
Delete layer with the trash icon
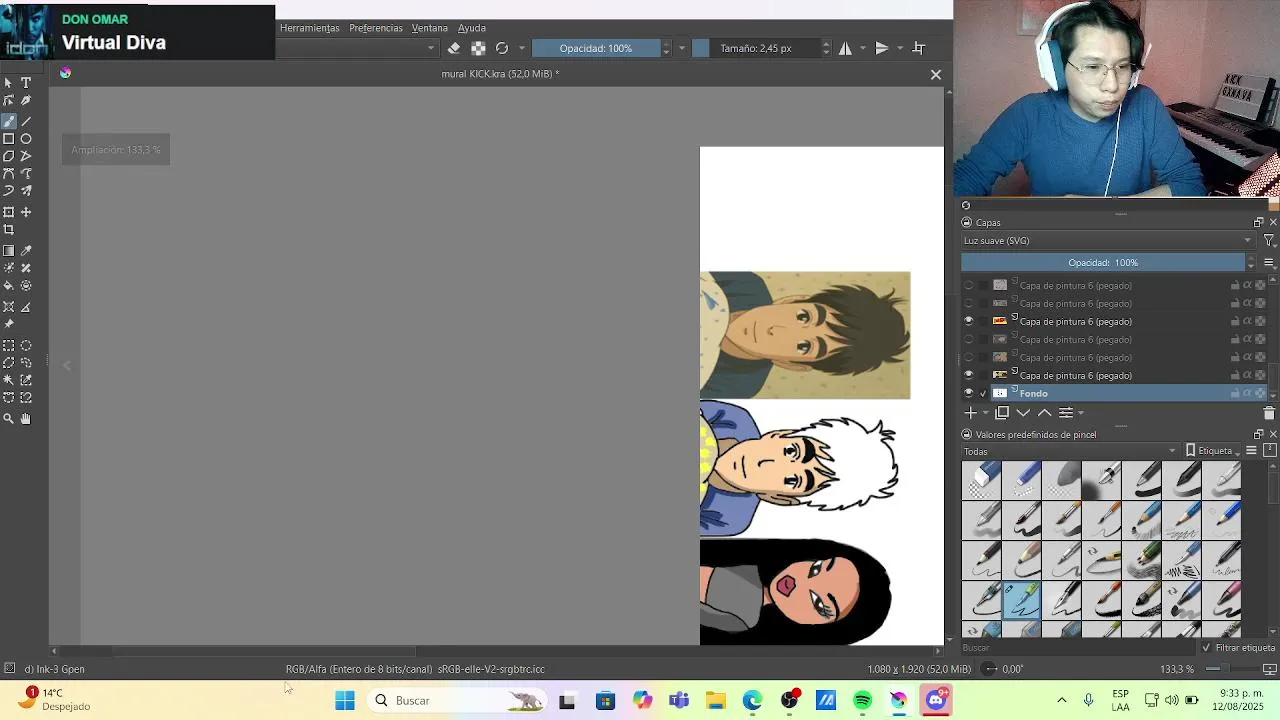(x=1269, y=413)
